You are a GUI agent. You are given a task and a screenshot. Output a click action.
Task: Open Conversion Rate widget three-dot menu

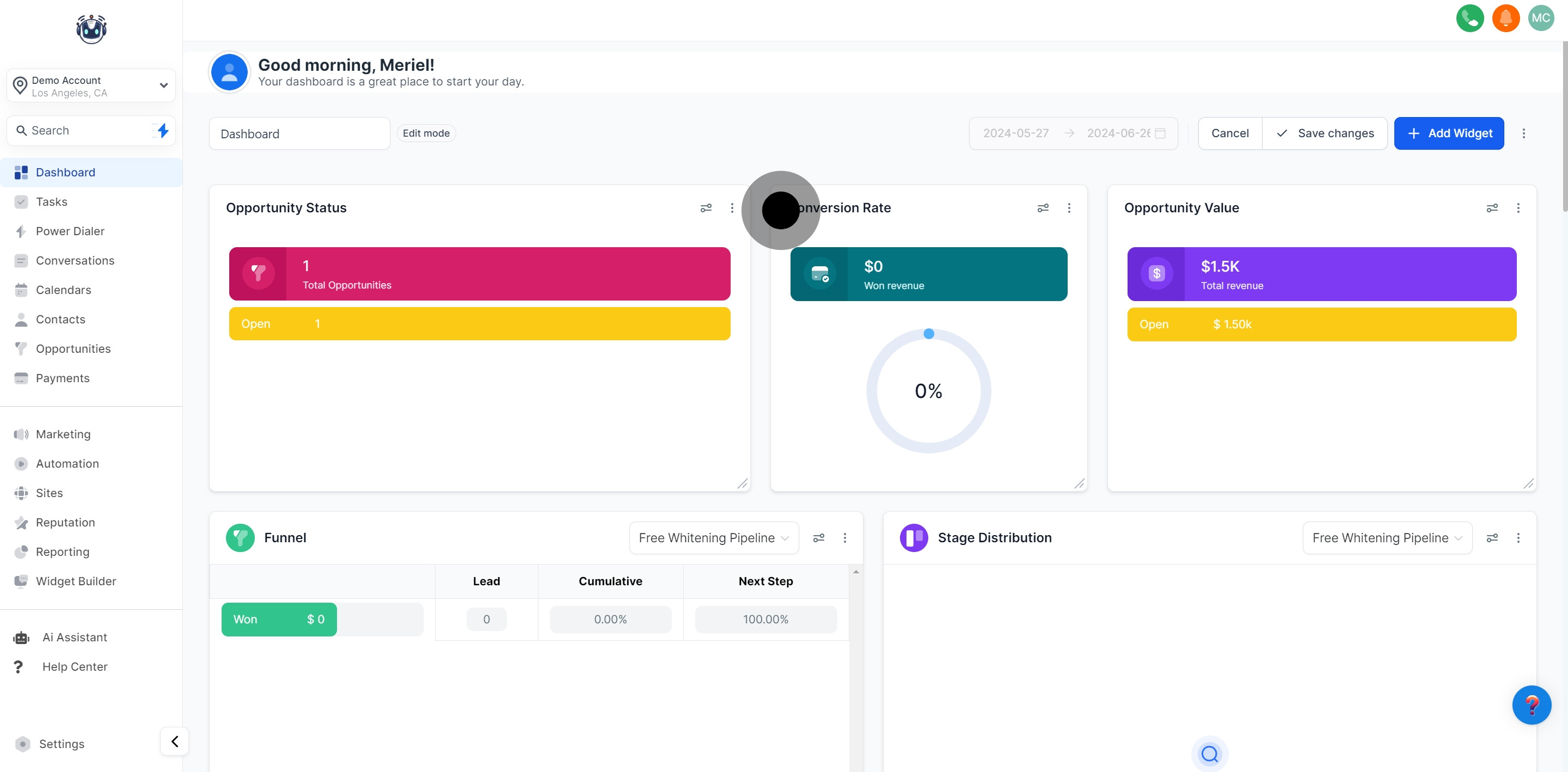pos(1069,208)
